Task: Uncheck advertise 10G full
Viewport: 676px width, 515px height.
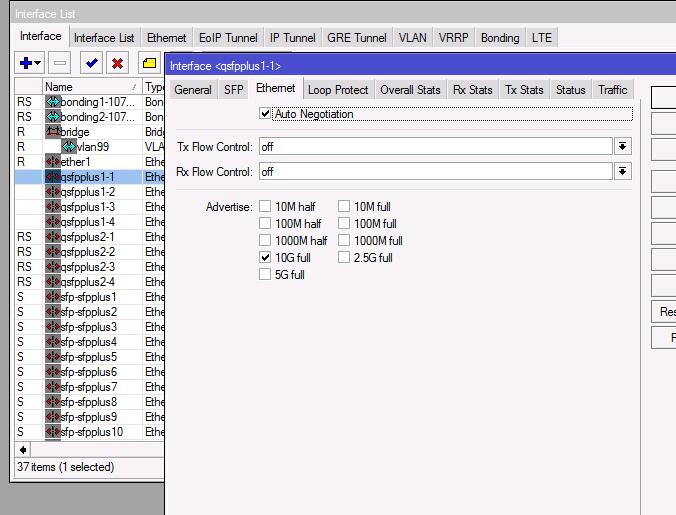Action: [265, 257]
